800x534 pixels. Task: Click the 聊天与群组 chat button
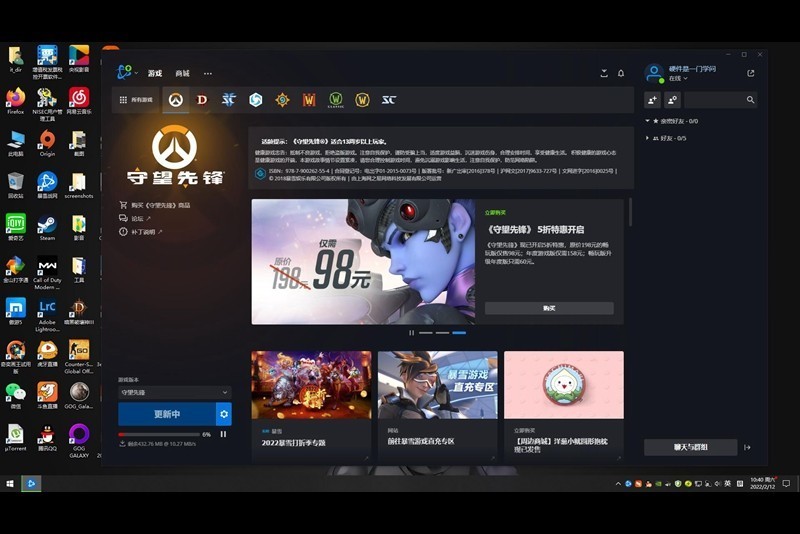(x=690, y=447)
